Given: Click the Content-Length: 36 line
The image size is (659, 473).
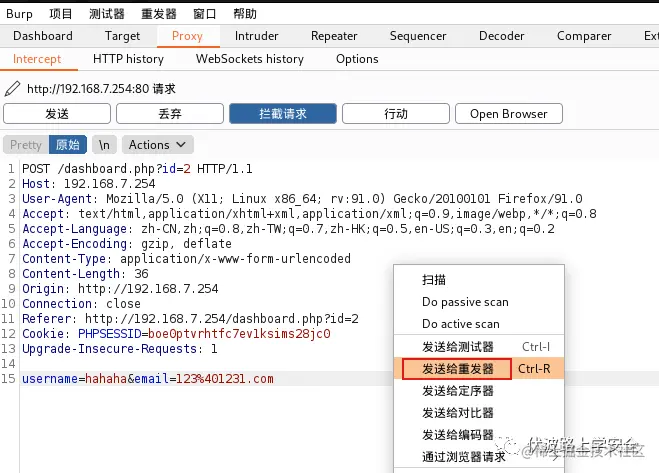Looking at the screenshot, I should point(85,274).
